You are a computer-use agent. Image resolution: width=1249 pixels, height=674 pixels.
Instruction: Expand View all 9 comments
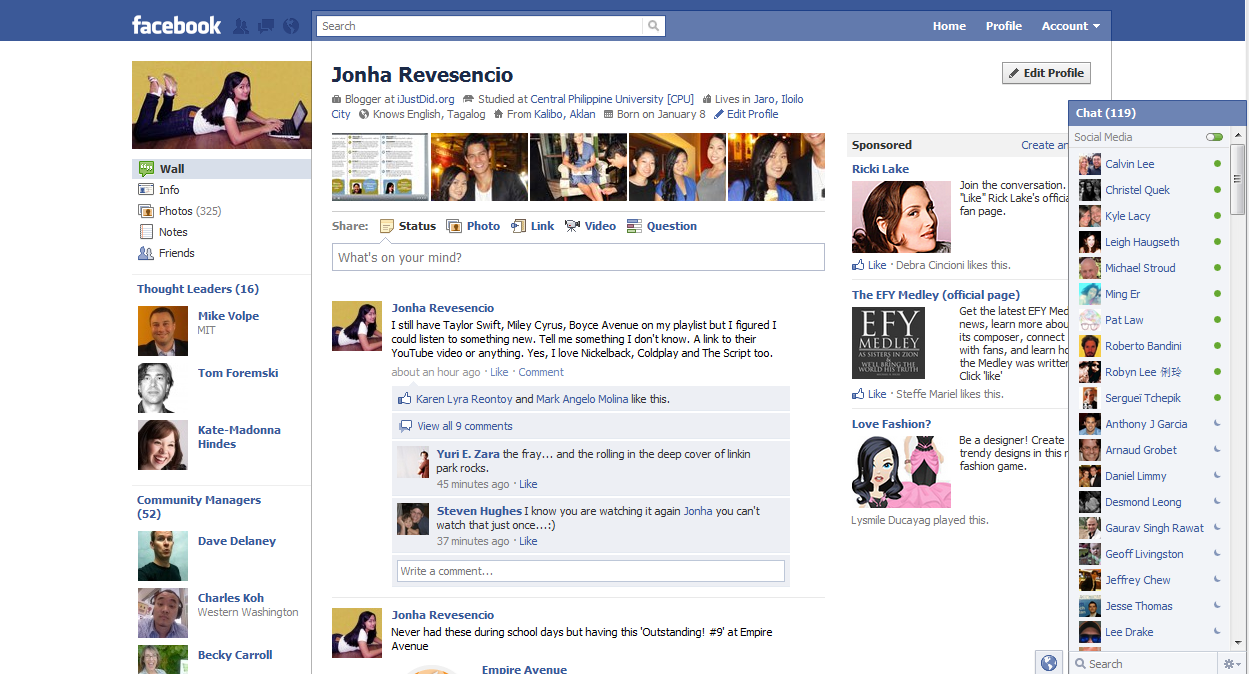click(x=465, y=426)
